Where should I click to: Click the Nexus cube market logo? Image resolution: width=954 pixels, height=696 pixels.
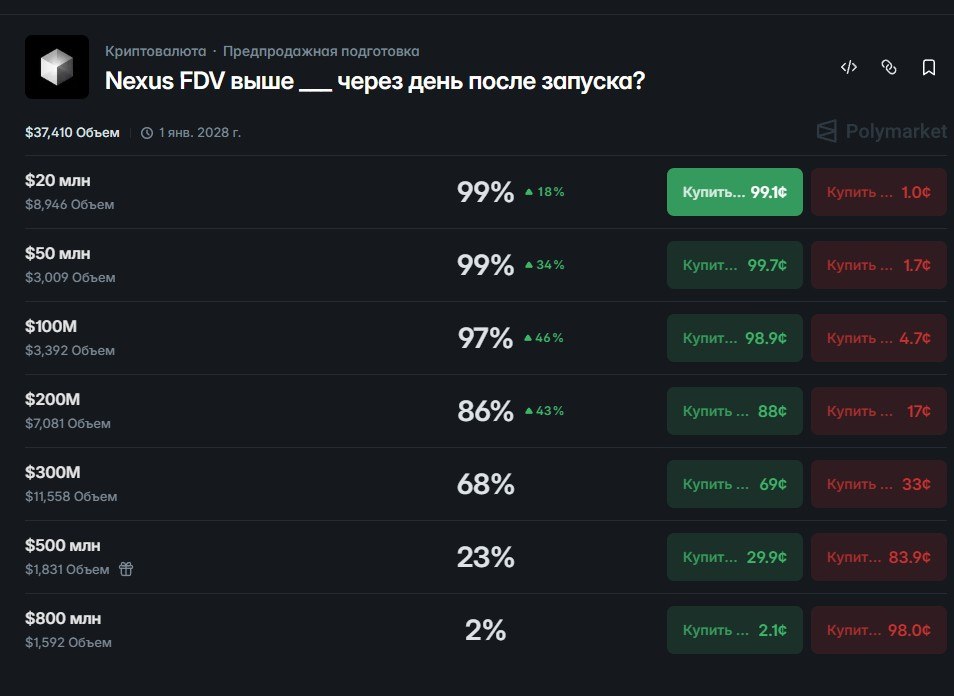[x=57, y=67]
